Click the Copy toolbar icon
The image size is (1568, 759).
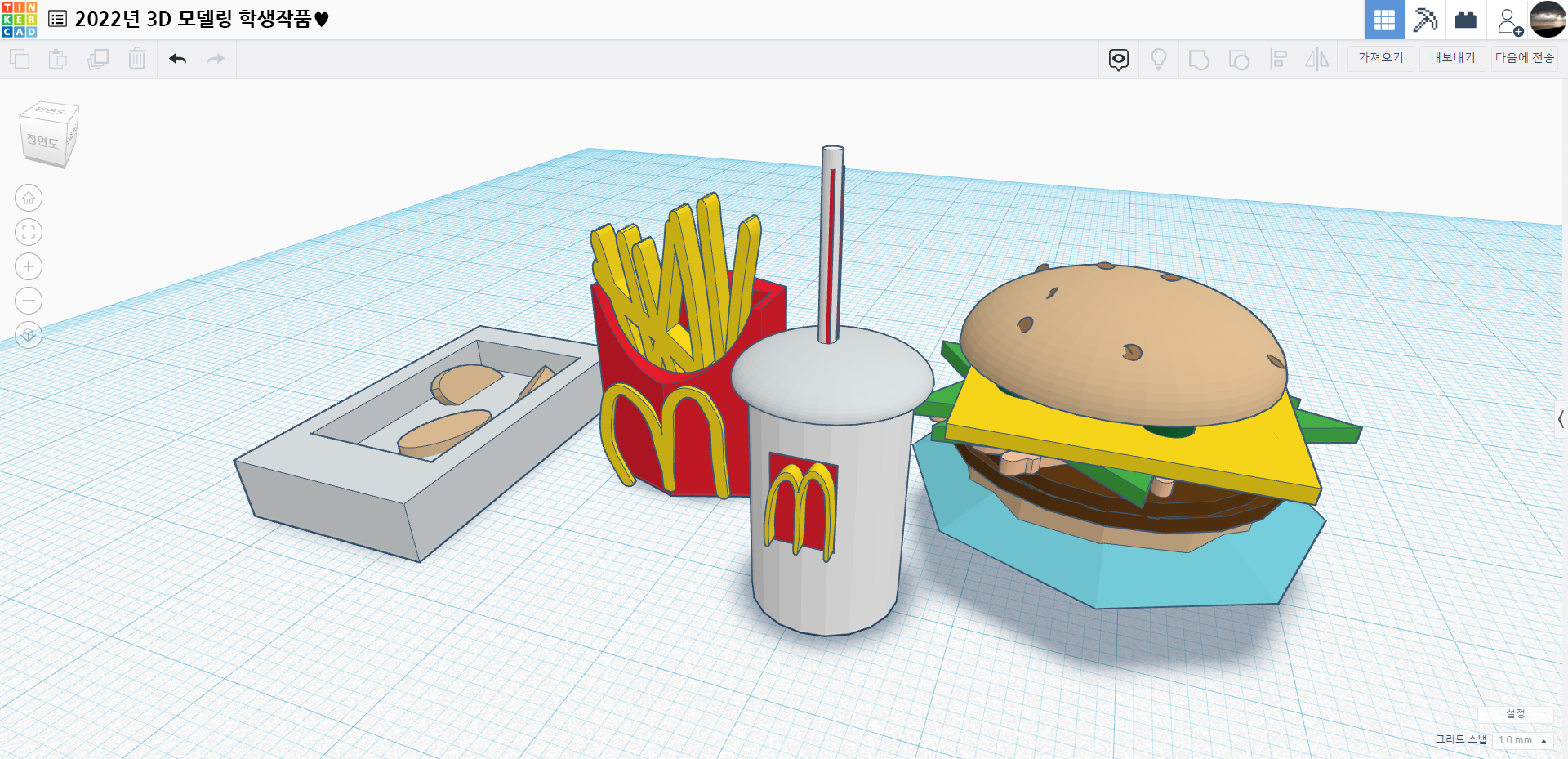tap(20, 59)
